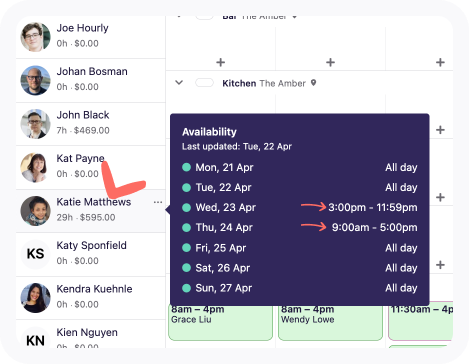The width and height of the screenshot is (469, 364).
Task: Click the 11:30am green shift card
Action: click(421, 322)
